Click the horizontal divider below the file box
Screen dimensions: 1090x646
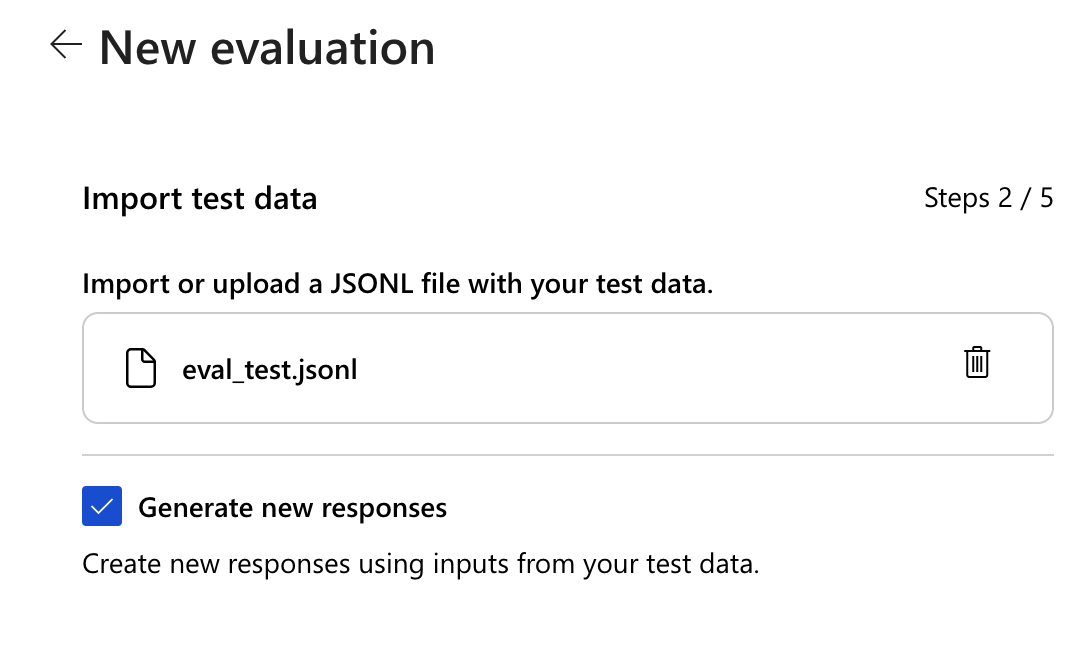coord(567,455)
